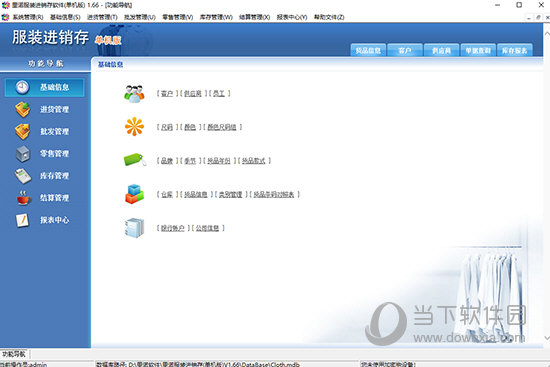This screenshot has width=550, height=367.
Task: Open the 公司信息 link
Action: click(207, 228)
